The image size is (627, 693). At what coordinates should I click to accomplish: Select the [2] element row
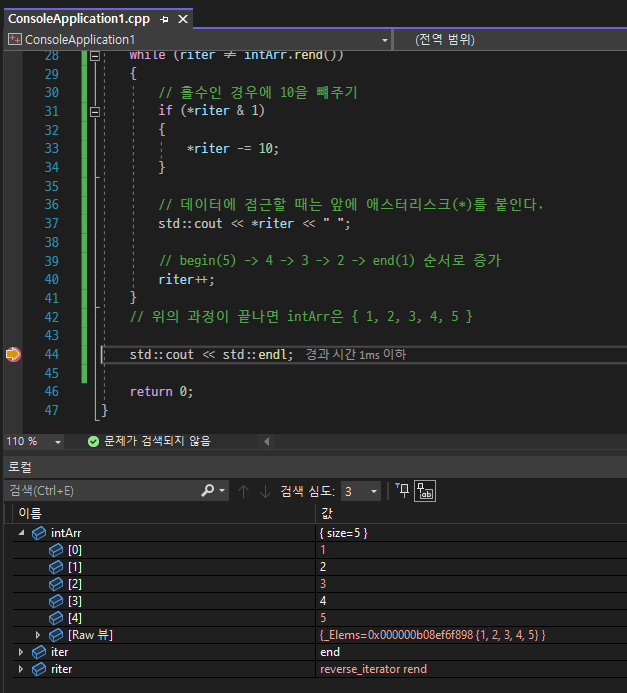coord(320,584)
